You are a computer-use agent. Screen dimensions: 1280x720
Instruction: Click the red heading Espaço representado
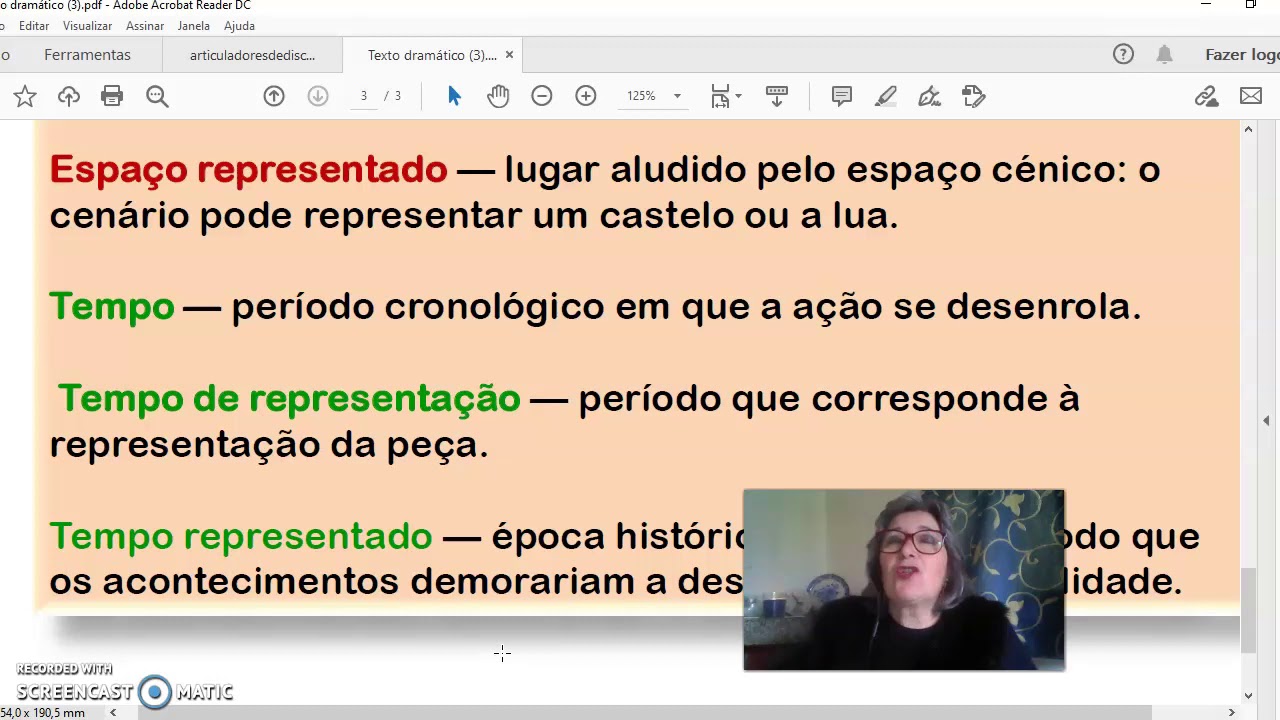click(248, 169)
